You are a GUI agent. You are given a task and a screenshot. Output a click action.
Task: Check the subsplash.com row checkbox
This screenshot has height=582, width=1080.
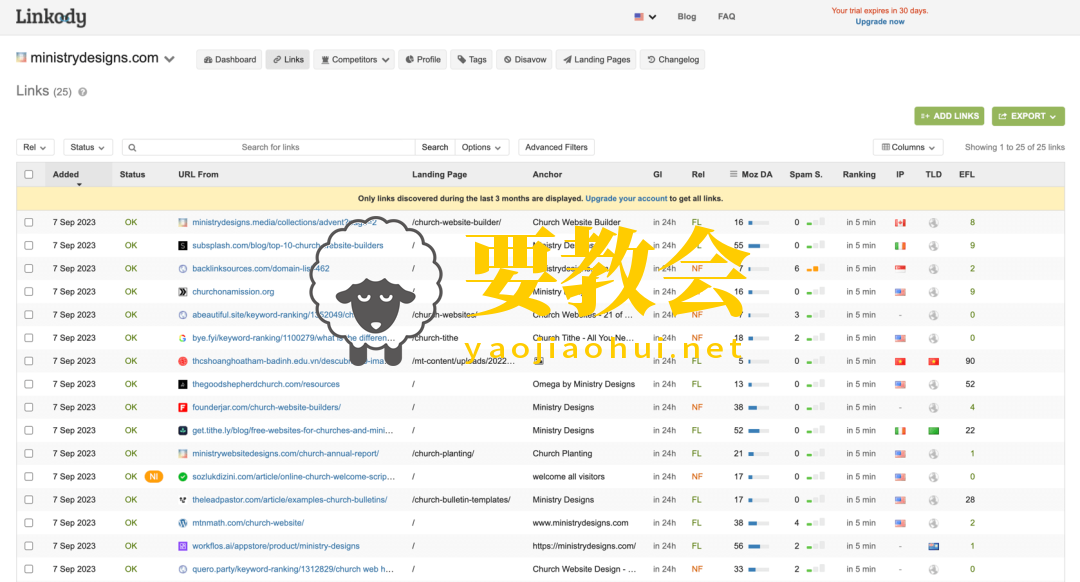click(28, 245)
